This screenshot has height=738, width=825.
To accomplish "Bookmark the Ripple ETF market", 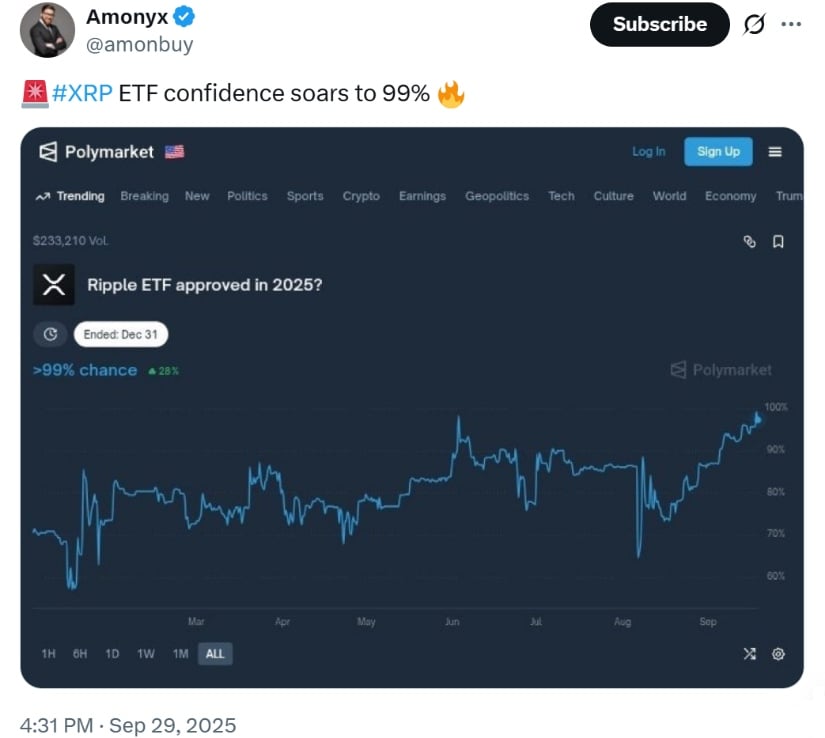I will tap(778, 241).
